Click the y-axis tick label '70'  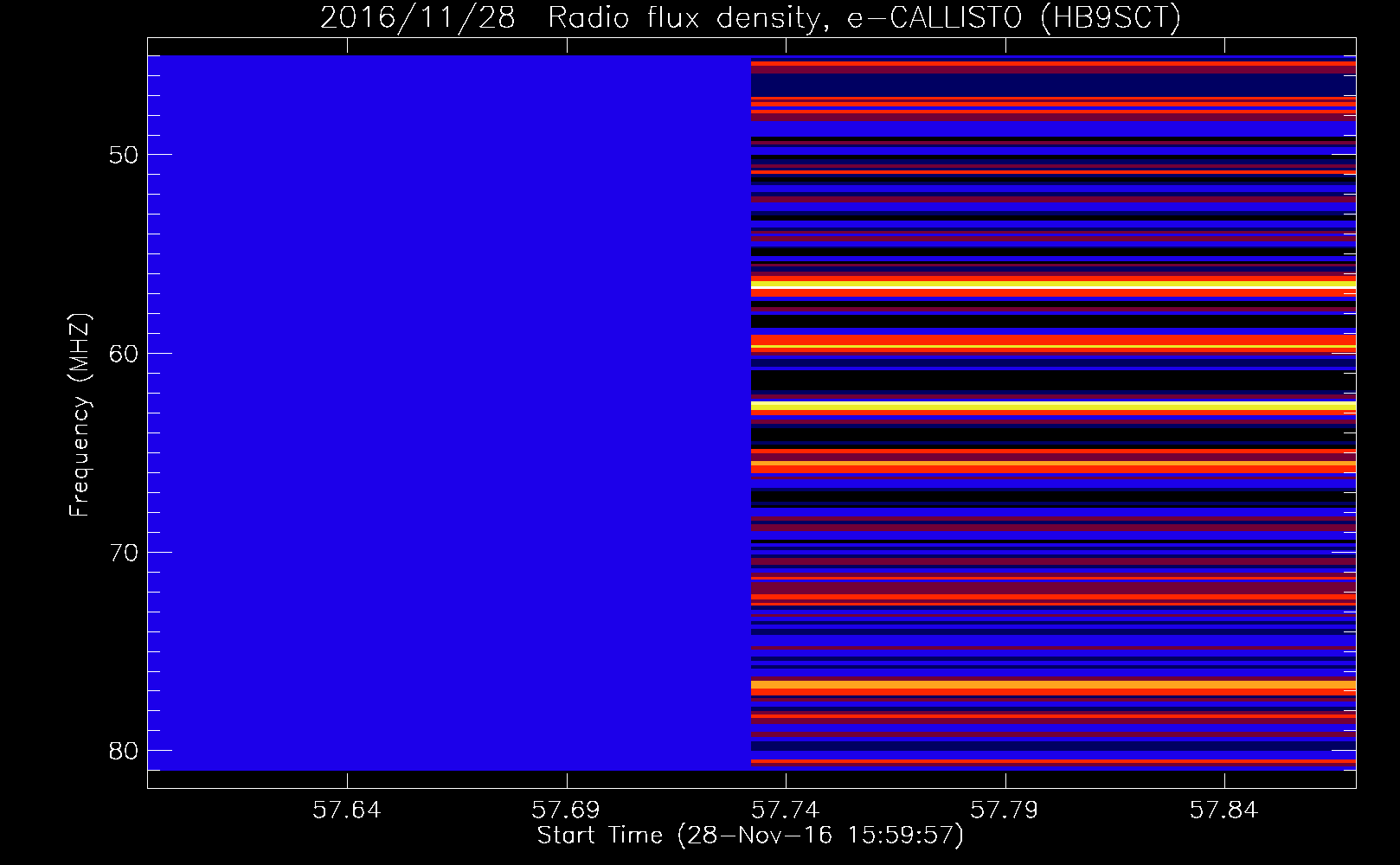click(x=124, y=553)
